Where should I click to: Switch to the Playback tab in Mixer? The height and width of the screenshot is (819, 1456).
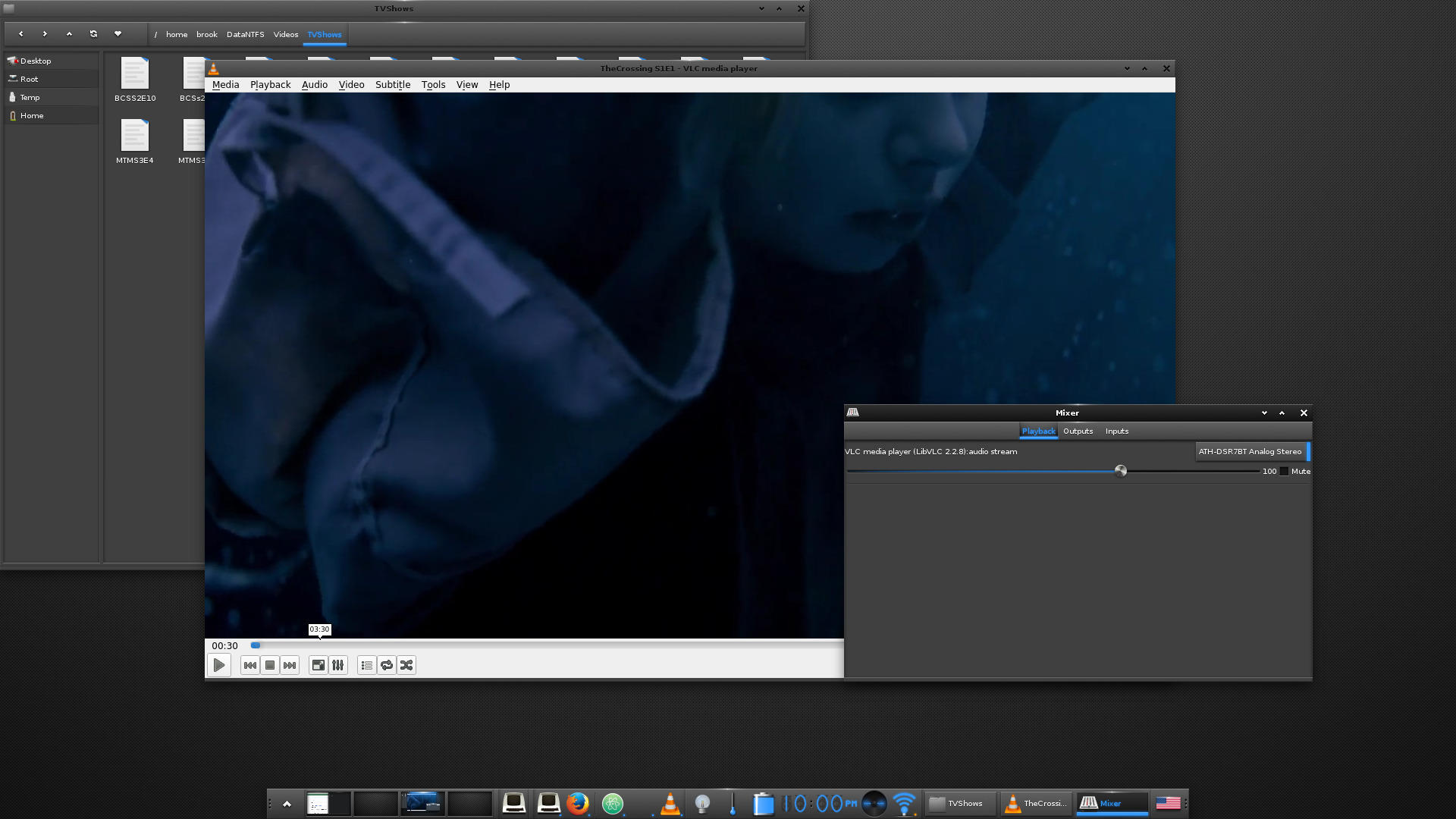[1038, 431]
